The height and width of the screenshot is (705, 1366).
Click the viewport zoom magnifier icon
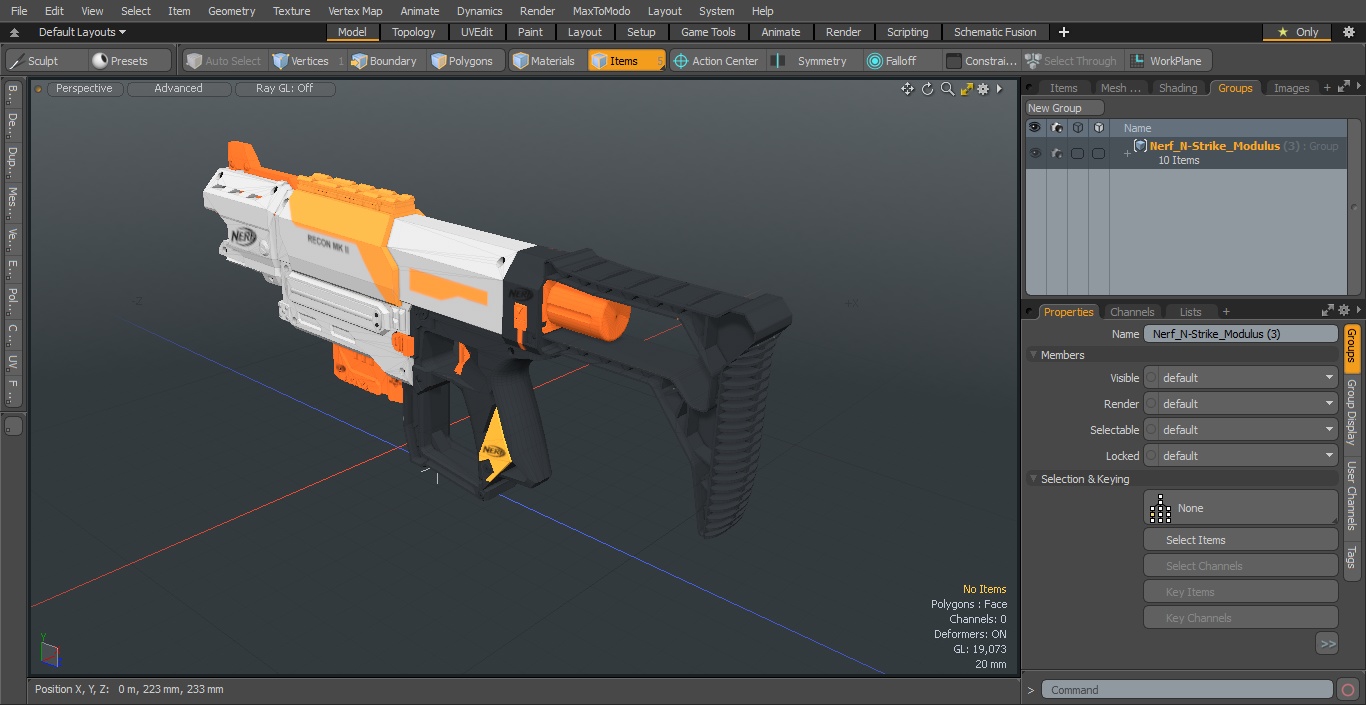(x=947, y=89)
